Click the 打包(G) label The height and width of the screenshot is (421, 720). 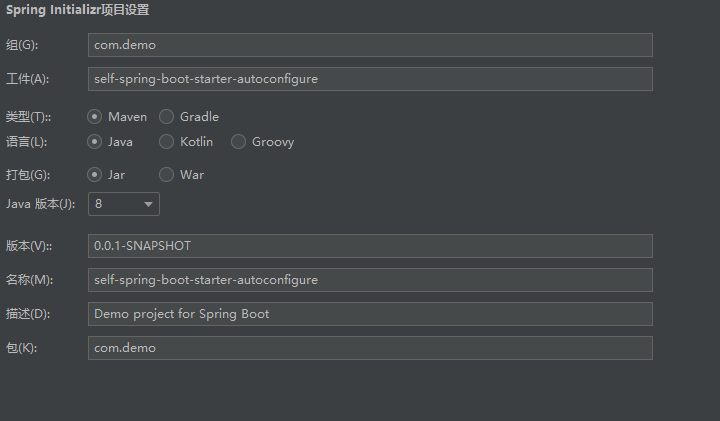click(28, 175)
